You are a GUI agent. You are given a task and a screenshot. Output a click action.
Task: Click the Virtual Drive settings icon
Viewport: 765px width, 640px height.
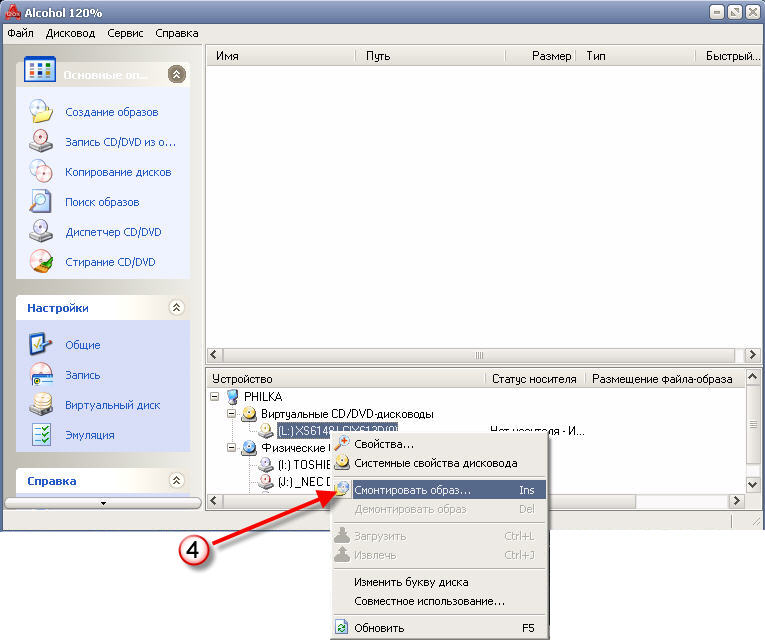[x=41, y=404]
